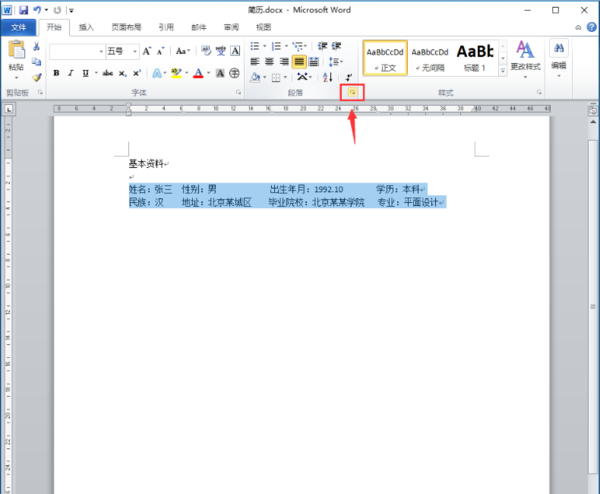The image size is (600, 494).
Task: Open the Paragraph dialog launcher
Action: [x=352, y=92]
